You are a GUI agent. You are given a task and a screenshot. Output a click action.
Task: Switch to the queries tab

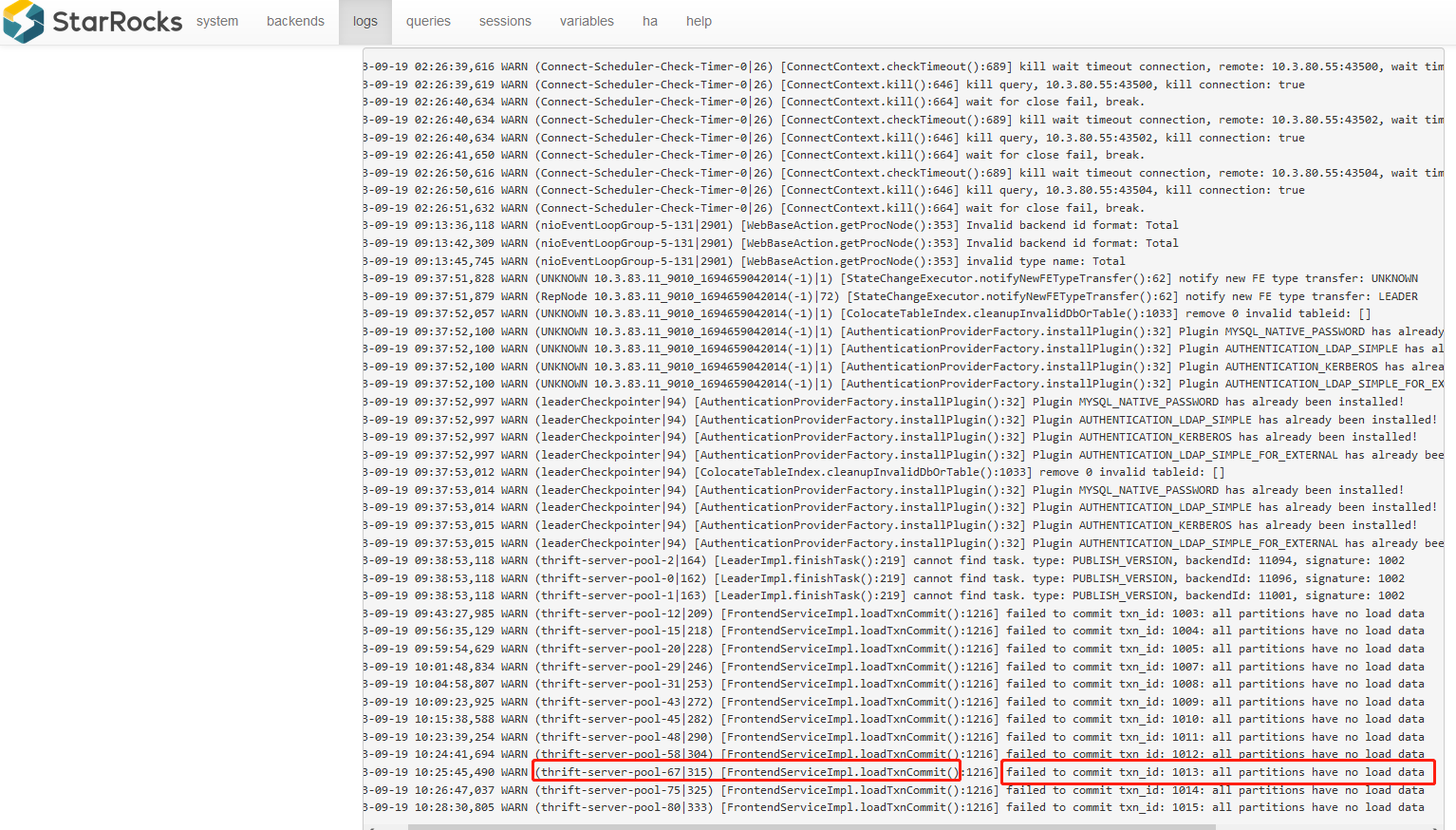click(428, 21)
